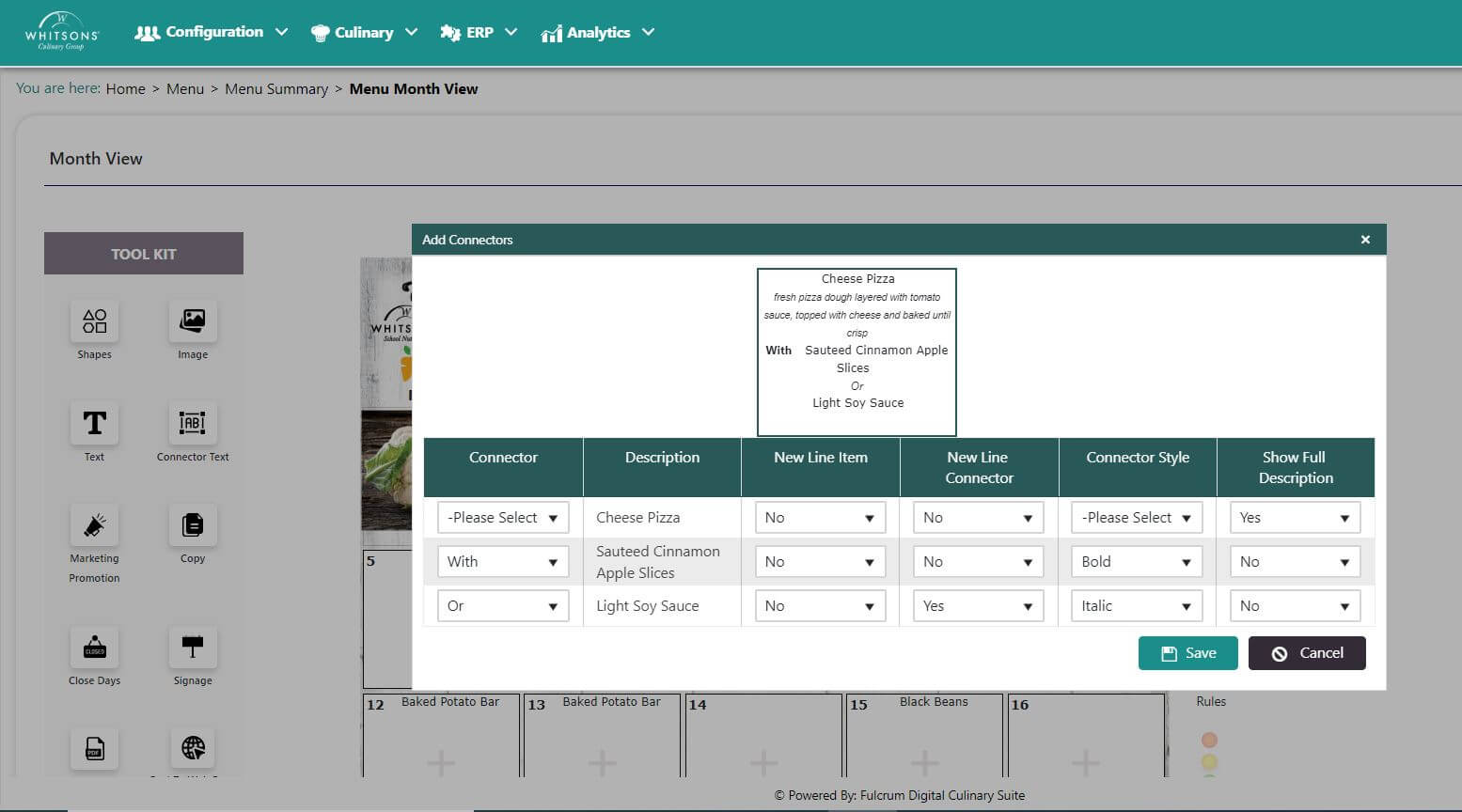Click the Copy tool icon
The image size is (1462, 812).
(193, 525)
